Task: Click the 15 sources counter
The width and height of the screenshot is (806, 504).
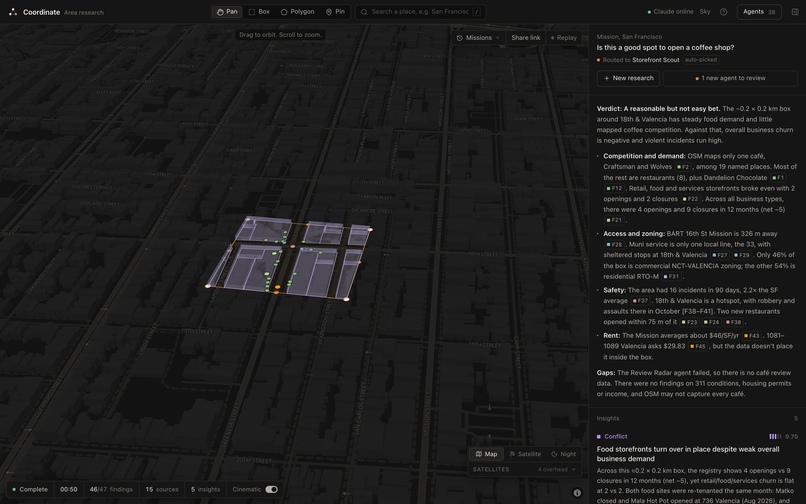Action: pos(162,490)
